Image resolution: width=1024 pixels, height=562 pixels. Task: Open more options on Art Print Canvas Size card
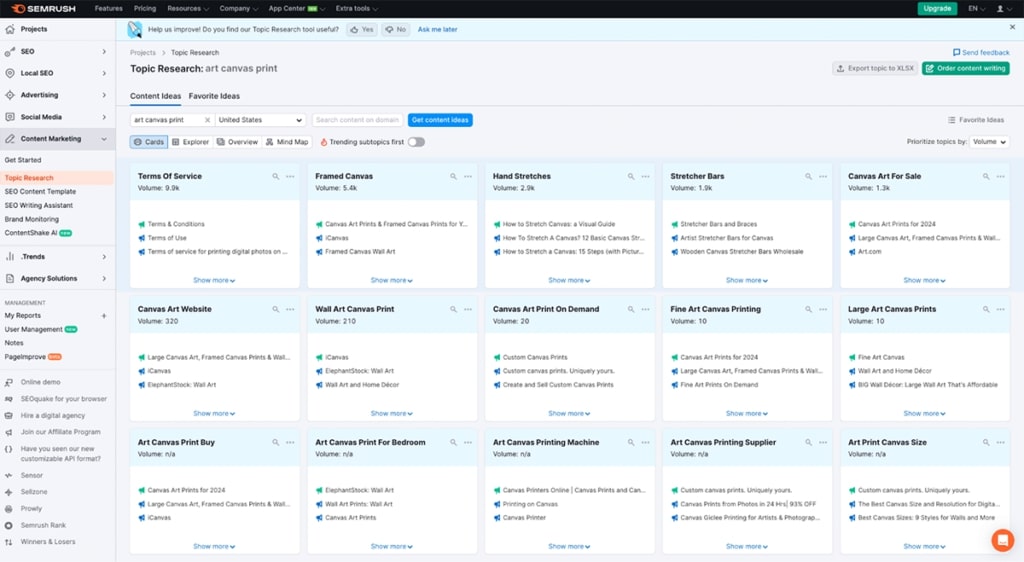1000,443
